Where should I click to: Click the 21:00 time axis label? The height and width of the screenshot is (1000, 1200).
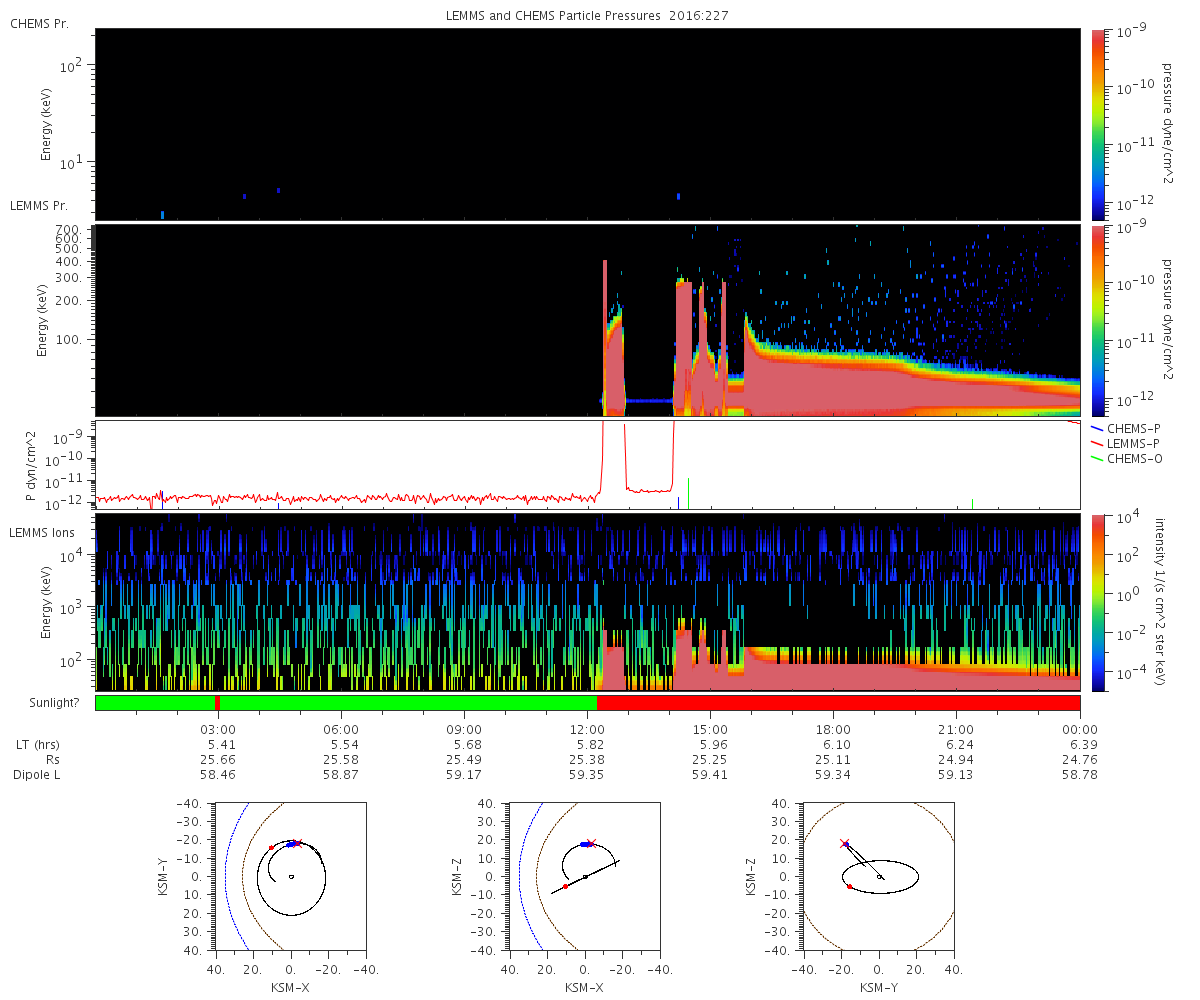(x=957, y=729)
